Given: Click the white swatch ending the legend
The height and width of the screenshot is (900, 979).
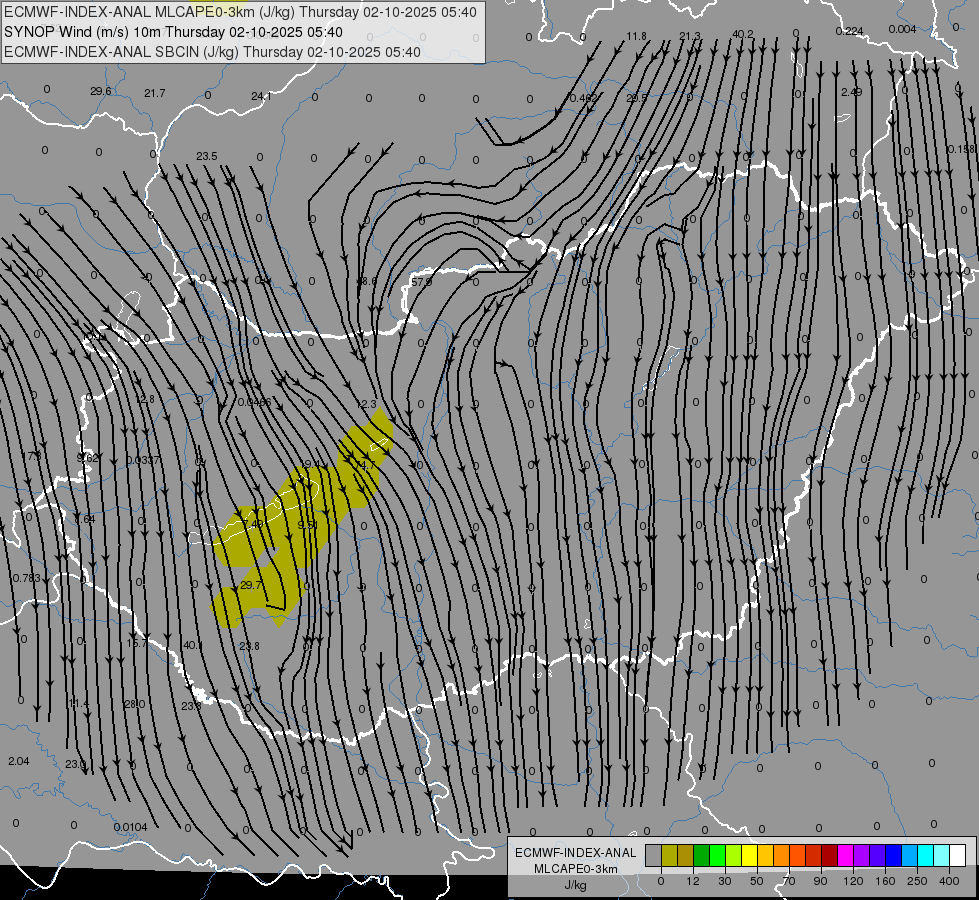Looking at the screenshot, I should (958, 855).
